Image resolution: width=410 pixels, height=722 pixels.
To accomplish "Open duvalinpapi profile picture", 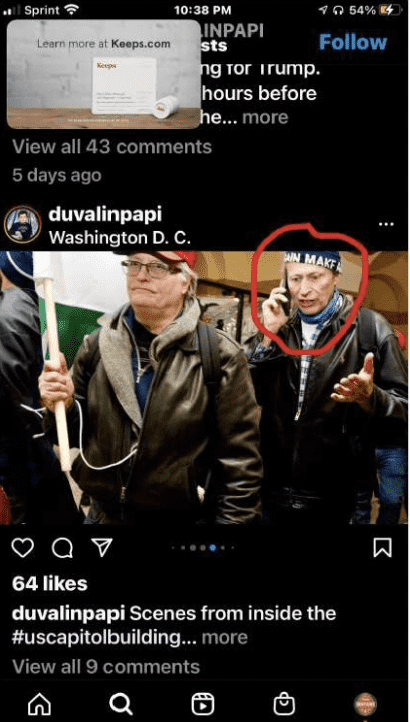I will pos(23,224).
